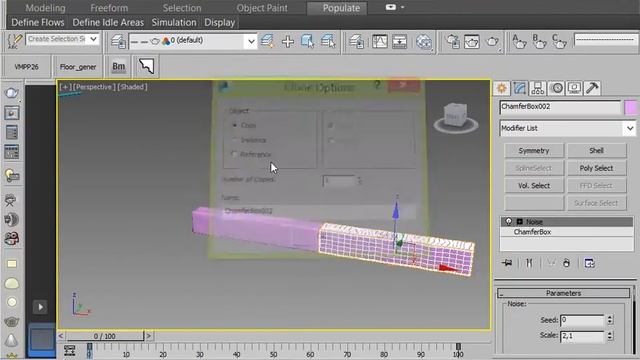Click the Shell modifier button
This screenshot has height=360, width=640.
pyautogui.click(x=596, y=151)
